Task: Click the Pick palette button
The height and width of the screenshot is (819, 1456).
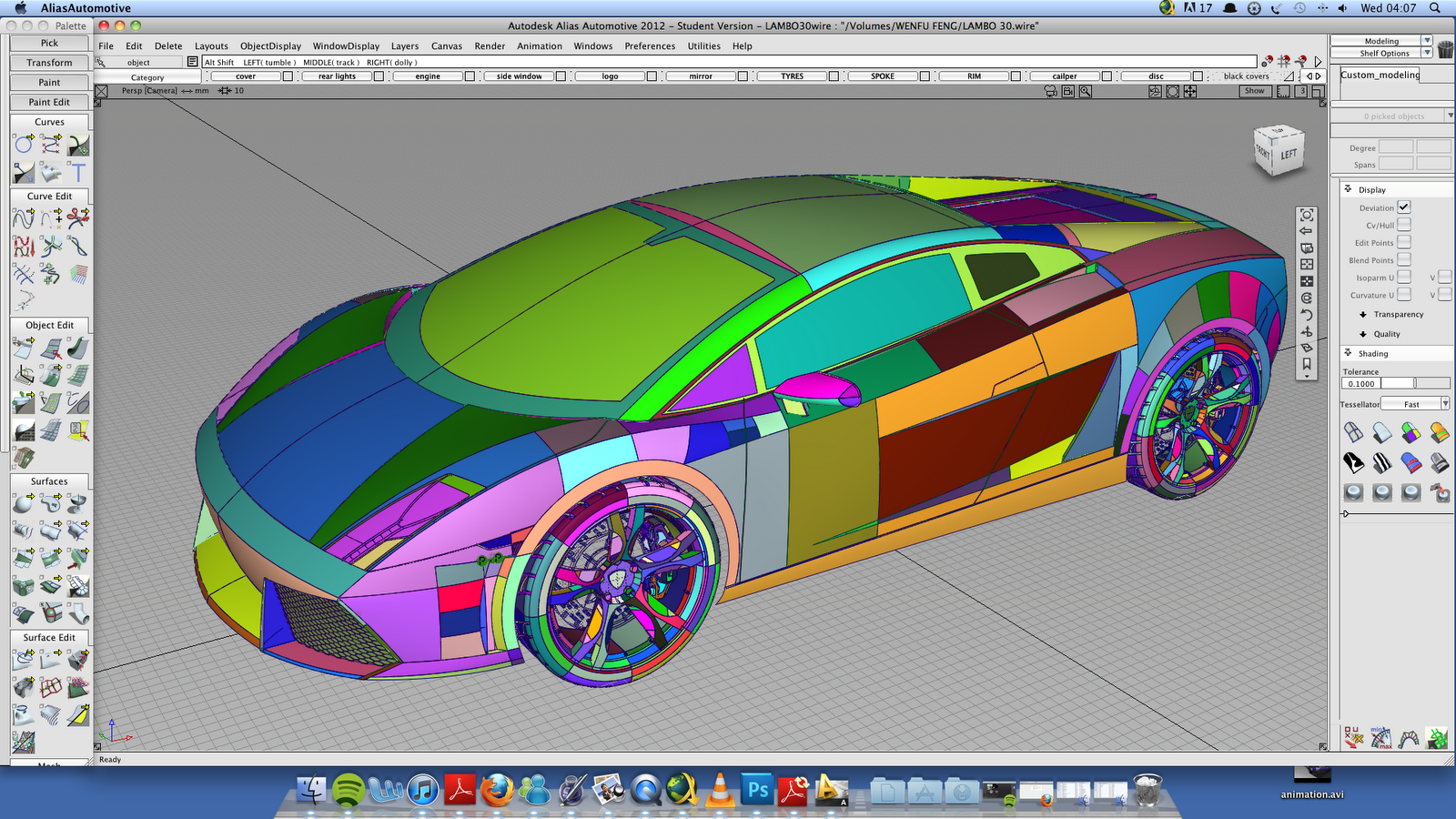Action: pyautogui.click(x=49, y=43)
